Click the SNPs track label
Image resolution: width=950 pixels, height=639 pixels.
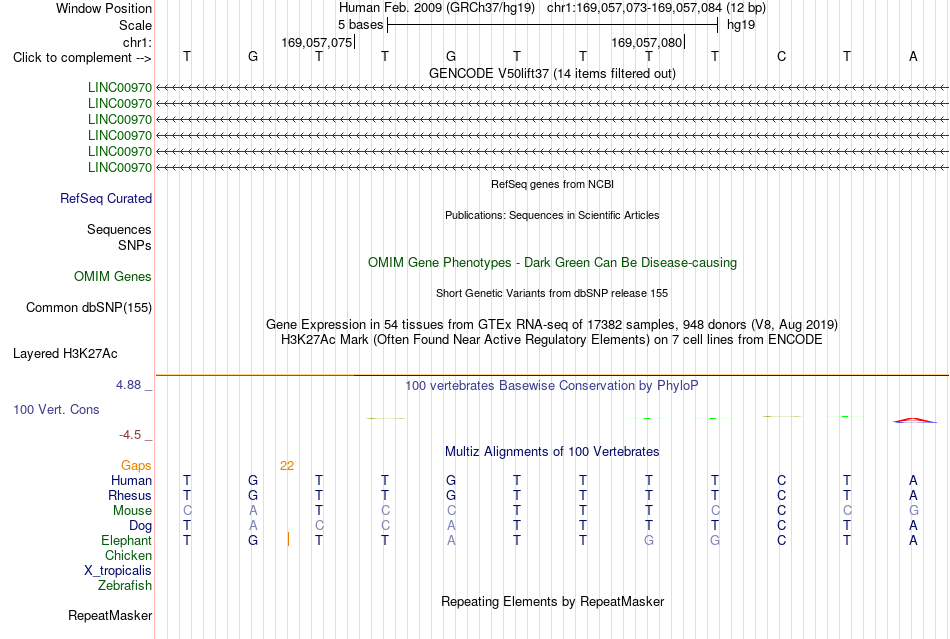[135, 245]
